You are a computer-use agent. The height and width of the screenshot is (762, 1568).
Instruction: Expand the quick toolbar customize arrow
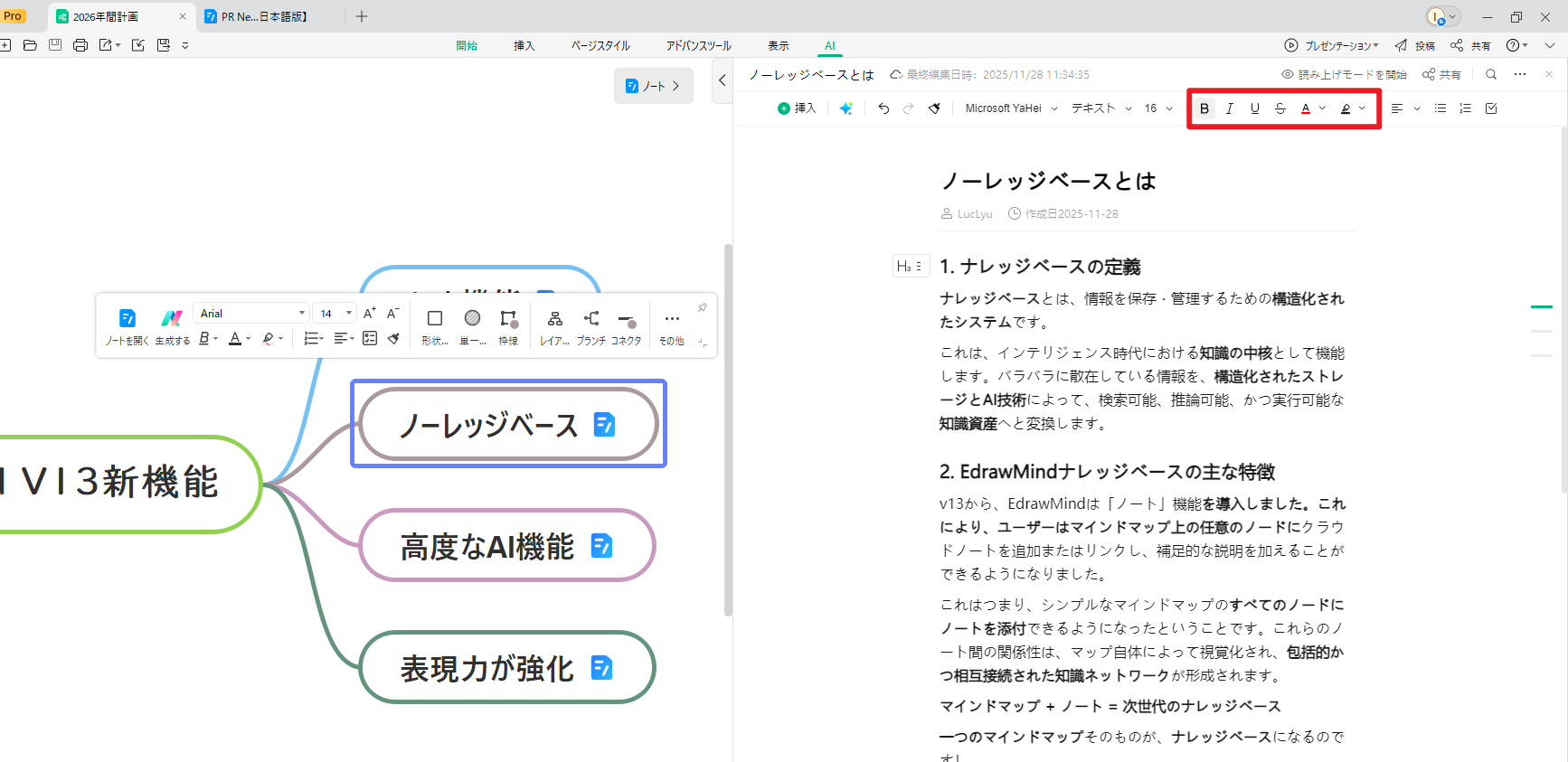point(185,45)
